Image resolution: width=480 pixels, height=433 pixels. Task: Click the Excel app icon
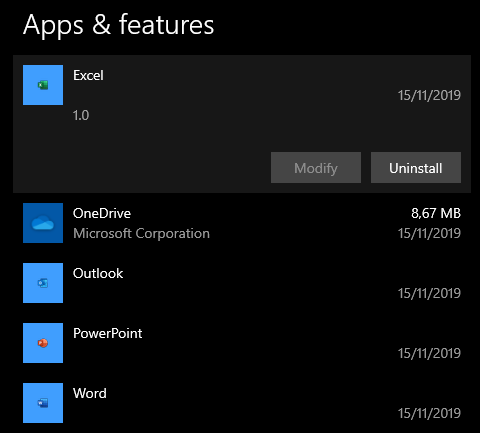point(43,85)
